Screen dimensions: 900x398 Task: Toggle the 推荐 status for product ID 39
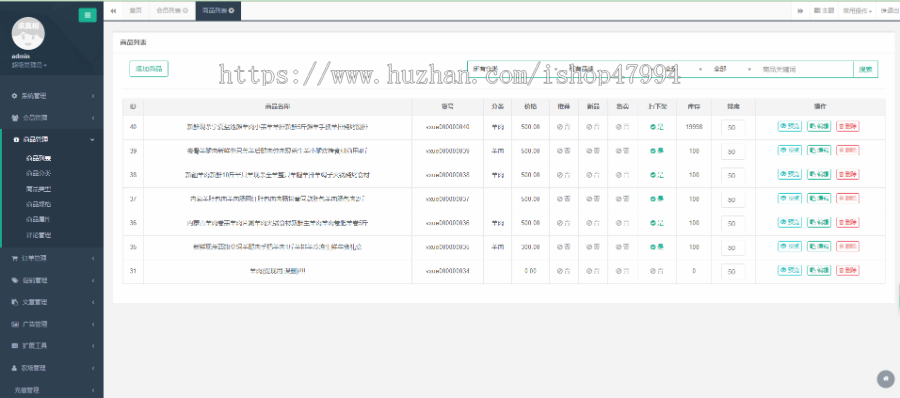(563, 150)
